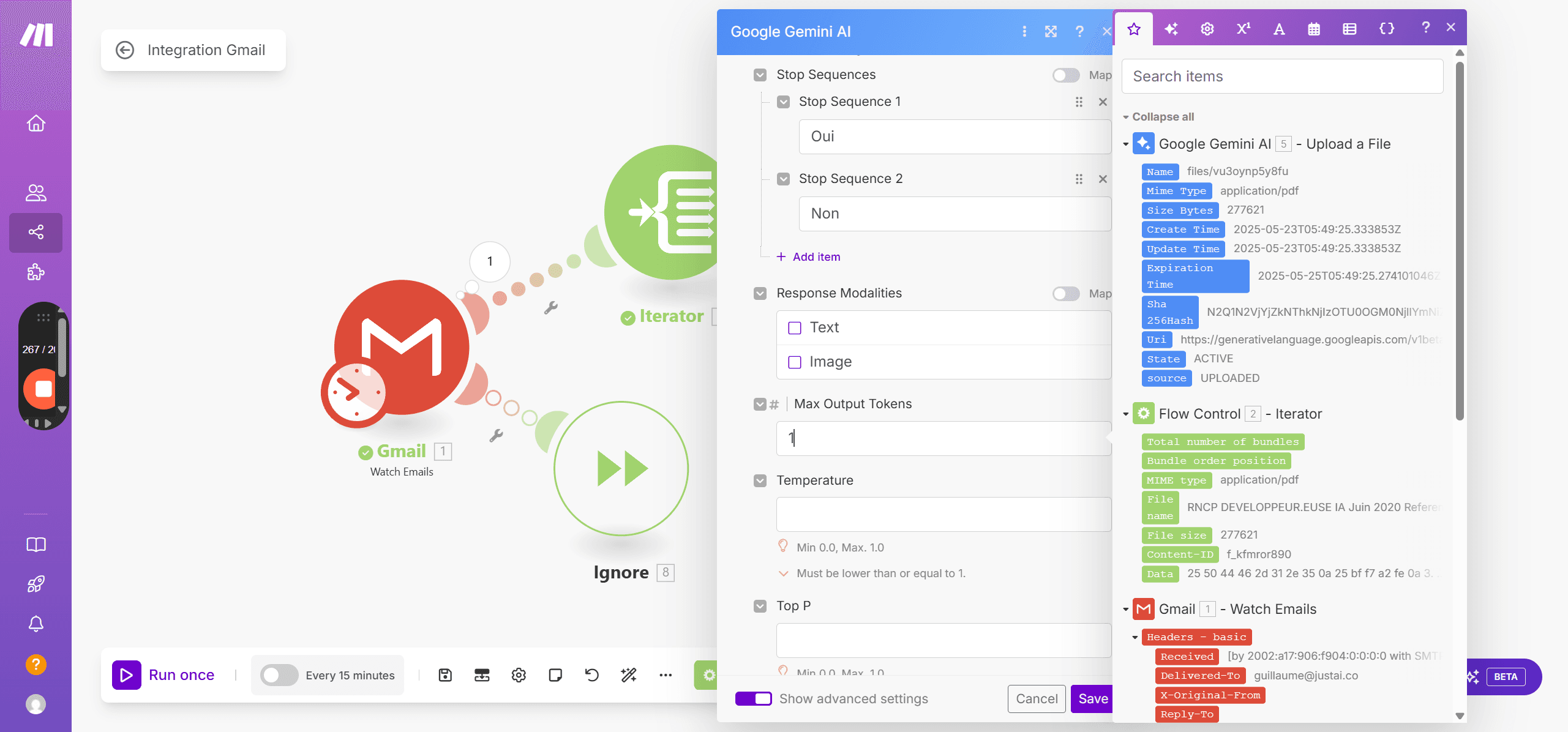This screenshot has height=732, width=1568.
Task: Cancel the Gemini module settings
Action: [x=1037, y=699]
